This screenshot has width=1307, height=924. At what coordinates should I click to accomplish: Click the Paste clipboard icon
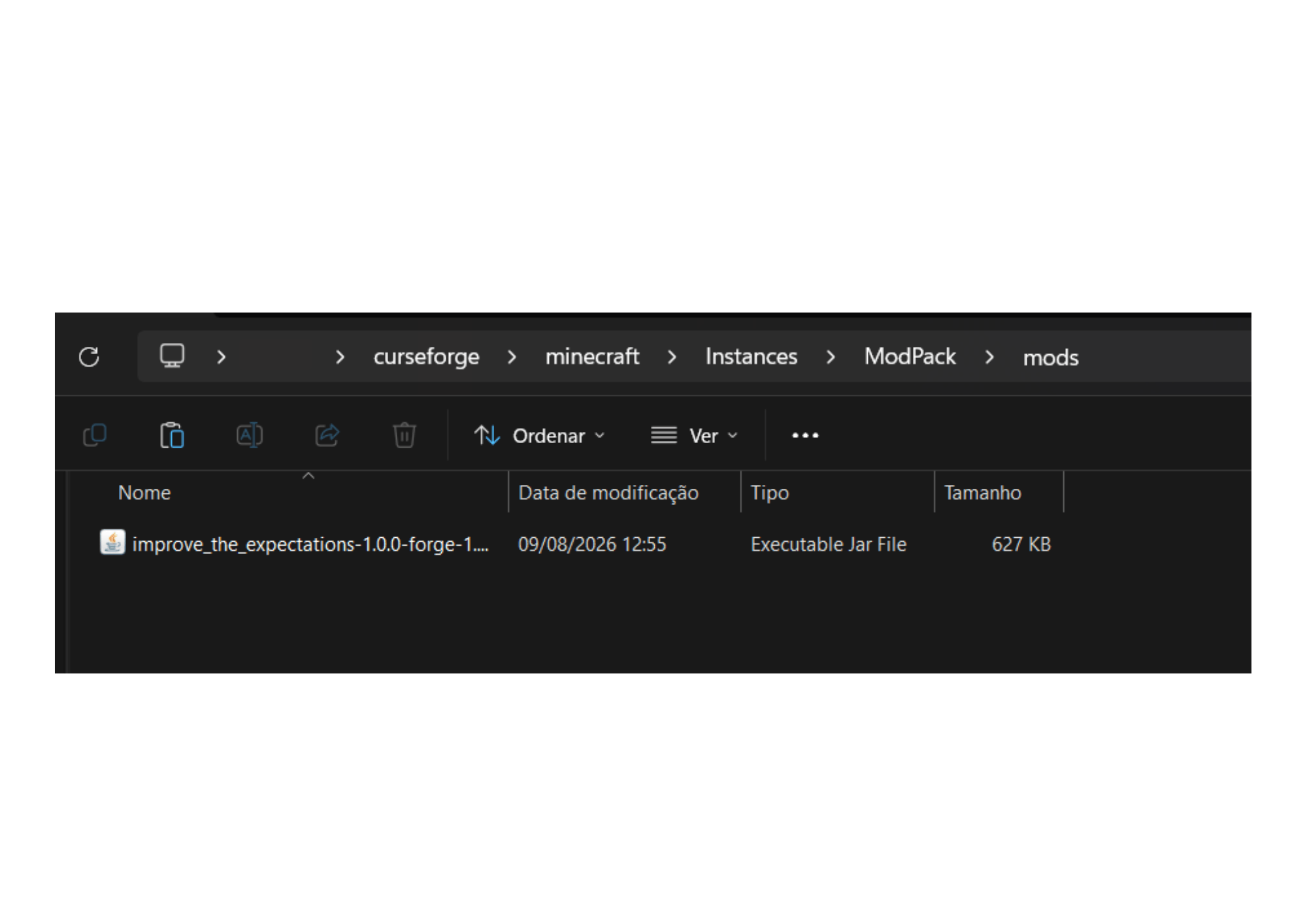[173, 435]
